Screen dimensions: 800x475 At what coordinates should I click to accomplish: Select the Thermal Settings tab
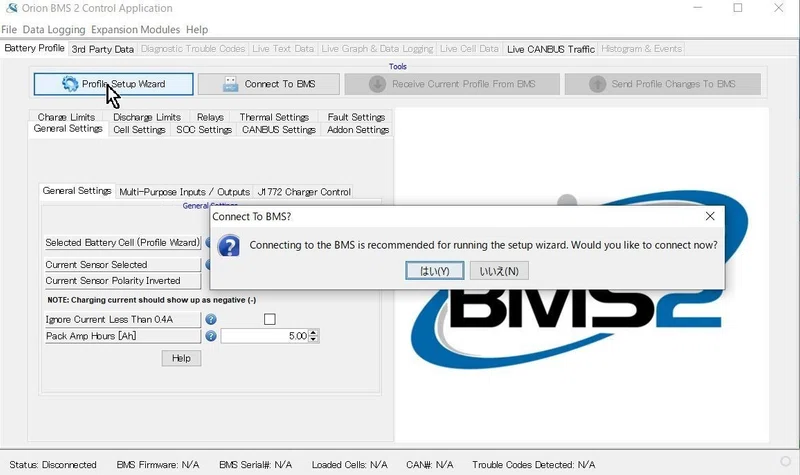click(274, 117)
